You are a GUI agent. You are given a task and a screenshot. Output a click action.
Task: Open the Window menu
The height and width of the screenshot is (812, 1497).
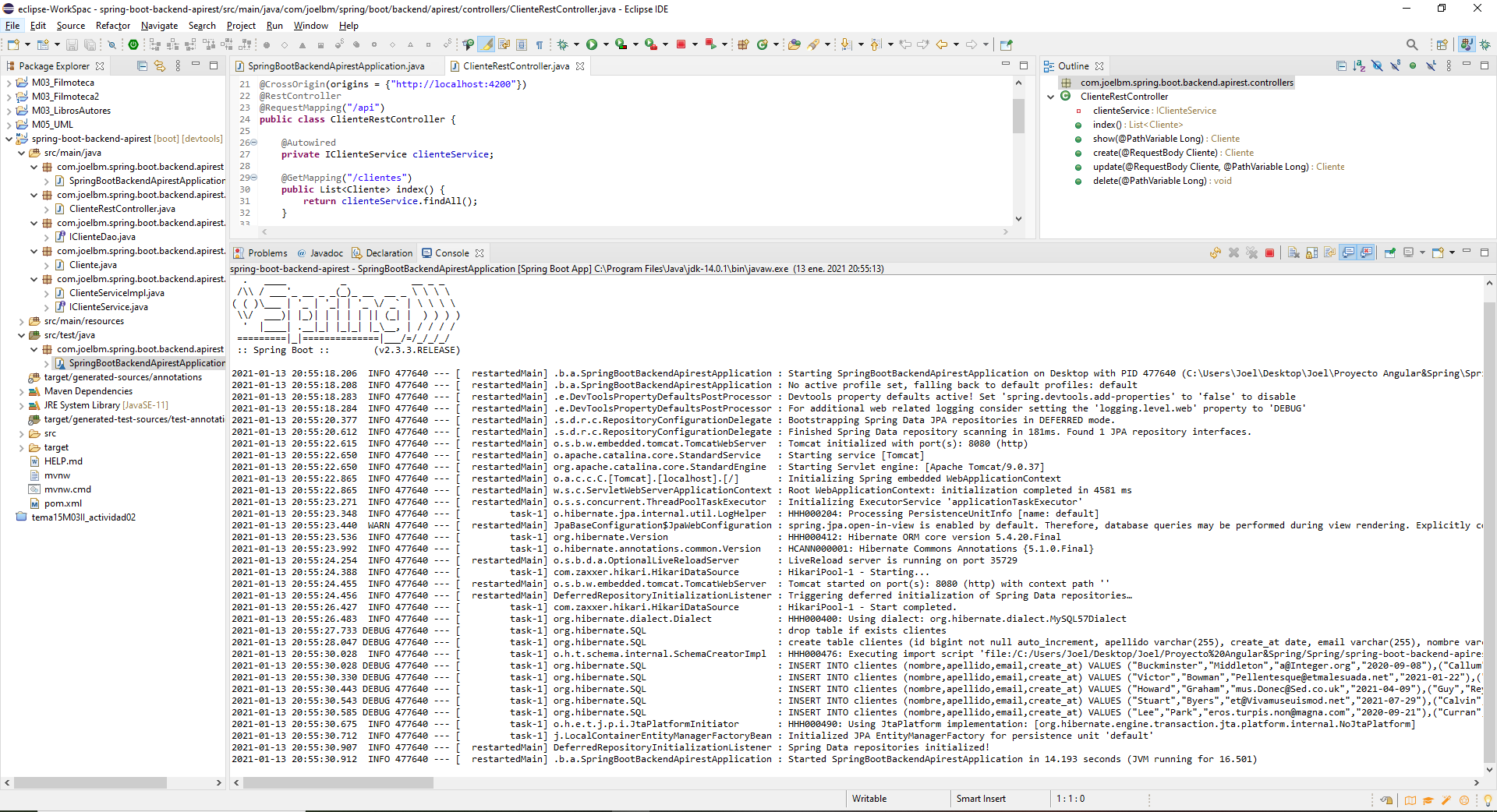tap(310, 26)
